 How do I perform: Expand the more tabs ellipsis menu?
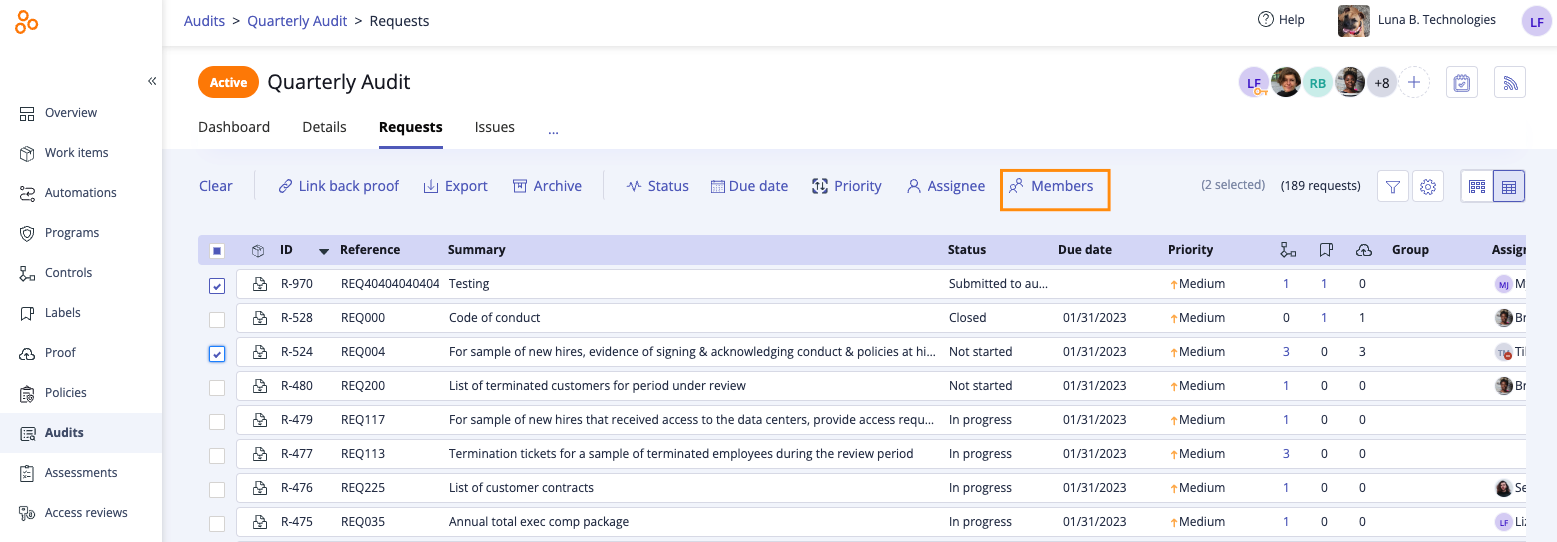point(553,128)
